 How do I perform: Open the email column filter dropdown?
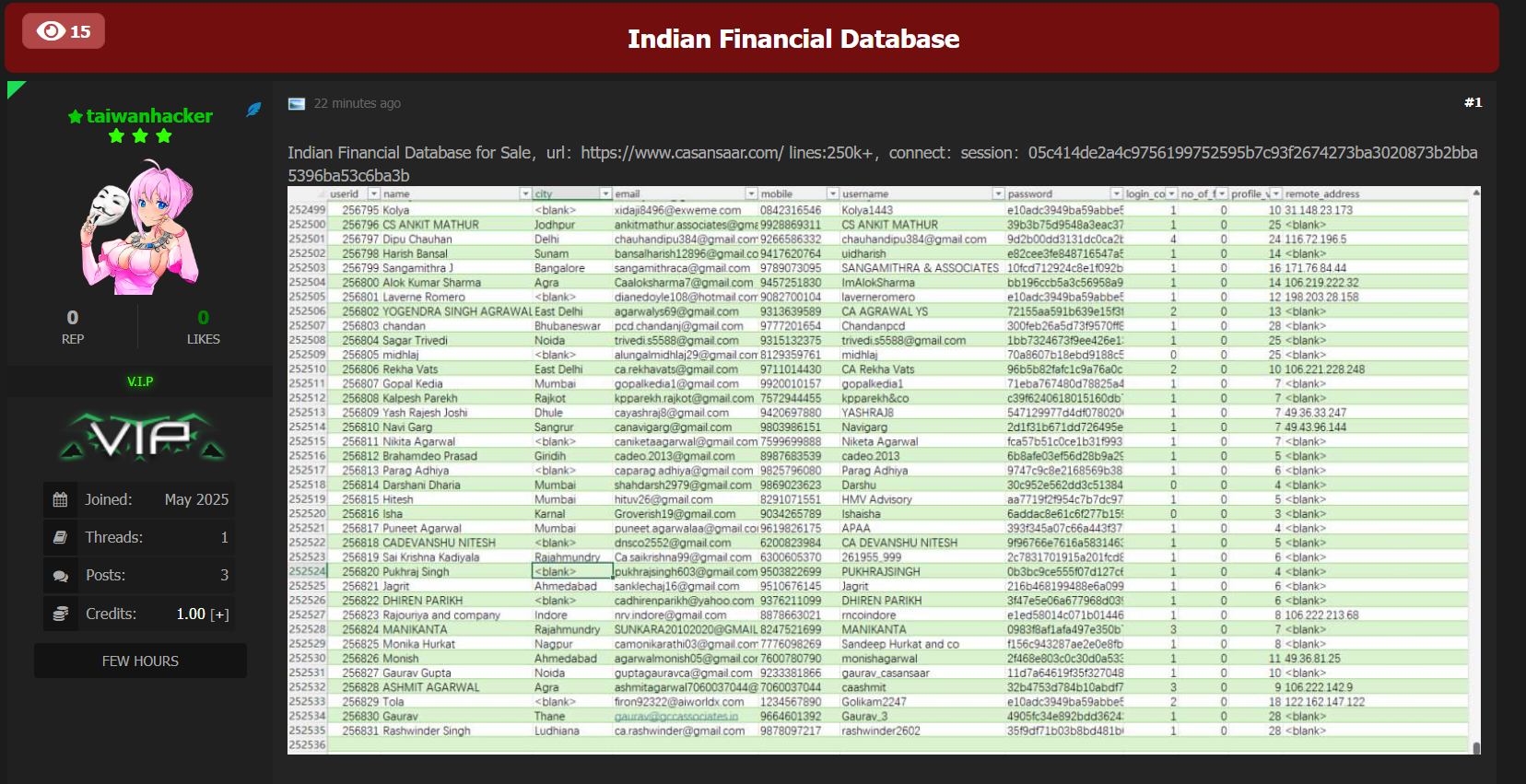coord(751,193)
